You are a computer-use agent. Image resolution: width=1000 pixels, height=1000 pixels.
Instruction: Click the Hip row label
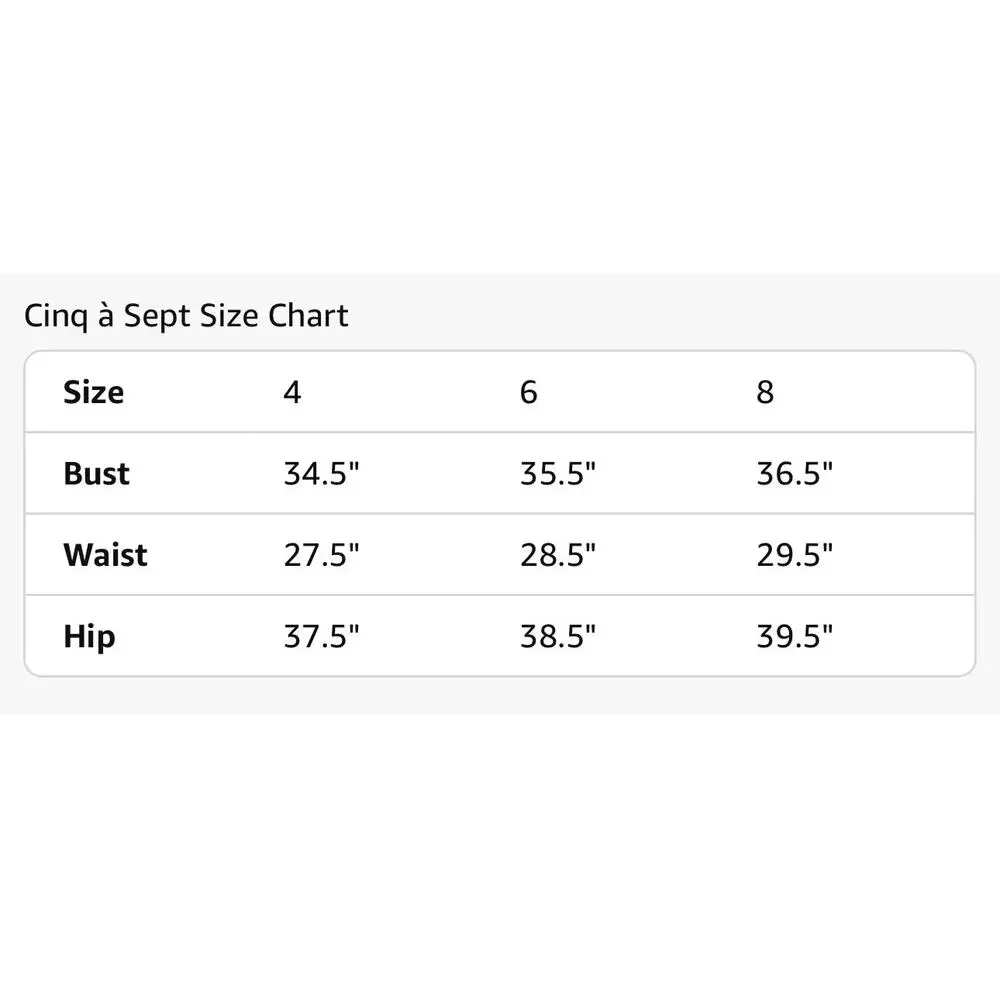pyautogui.click(x=89, y=637)
